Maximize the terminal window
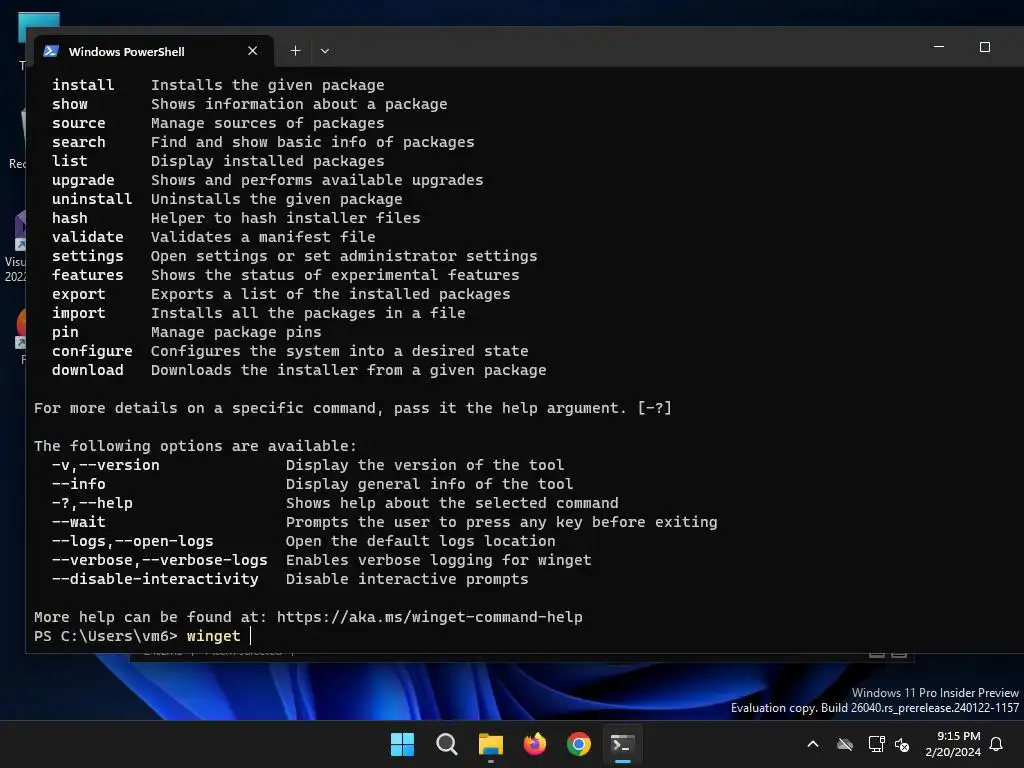The height and width of the screenshot is (768, 1024). coord(985,47)
